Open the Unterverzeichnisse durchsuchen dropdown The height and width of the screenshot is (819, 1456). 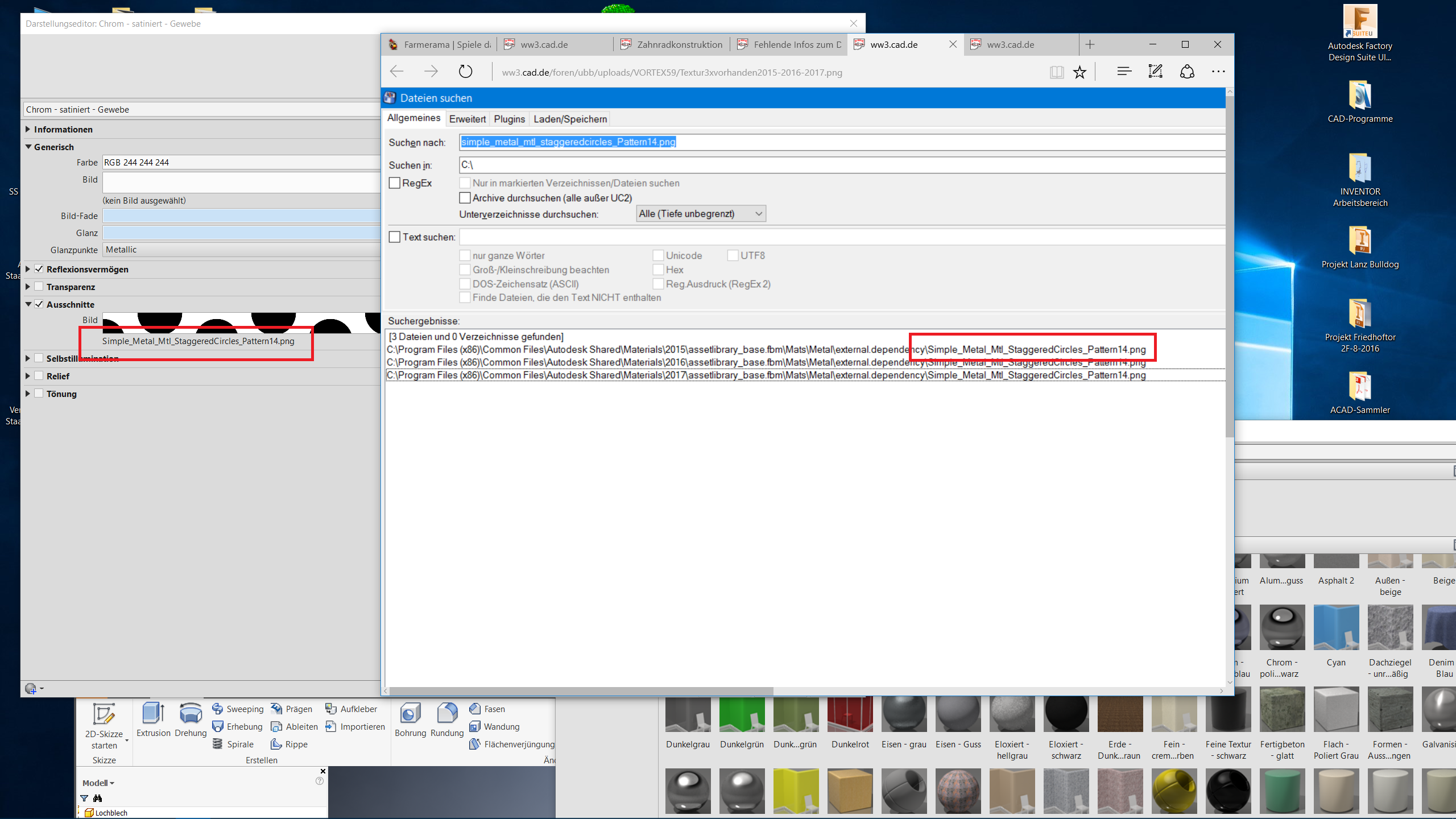pos(701,214)
